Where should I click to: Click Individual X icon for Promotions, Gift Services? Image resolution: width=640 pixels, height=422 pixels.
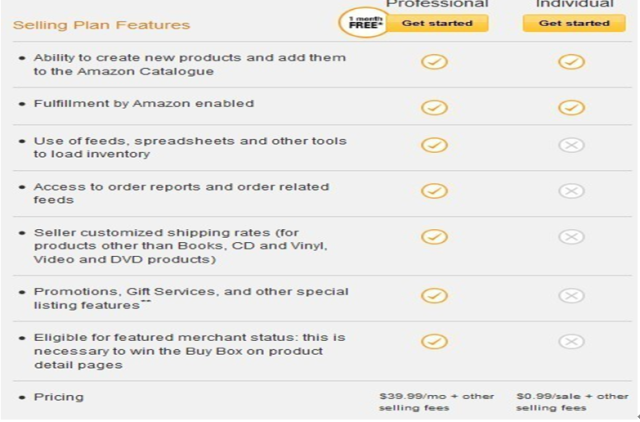(x=571, y=295)
